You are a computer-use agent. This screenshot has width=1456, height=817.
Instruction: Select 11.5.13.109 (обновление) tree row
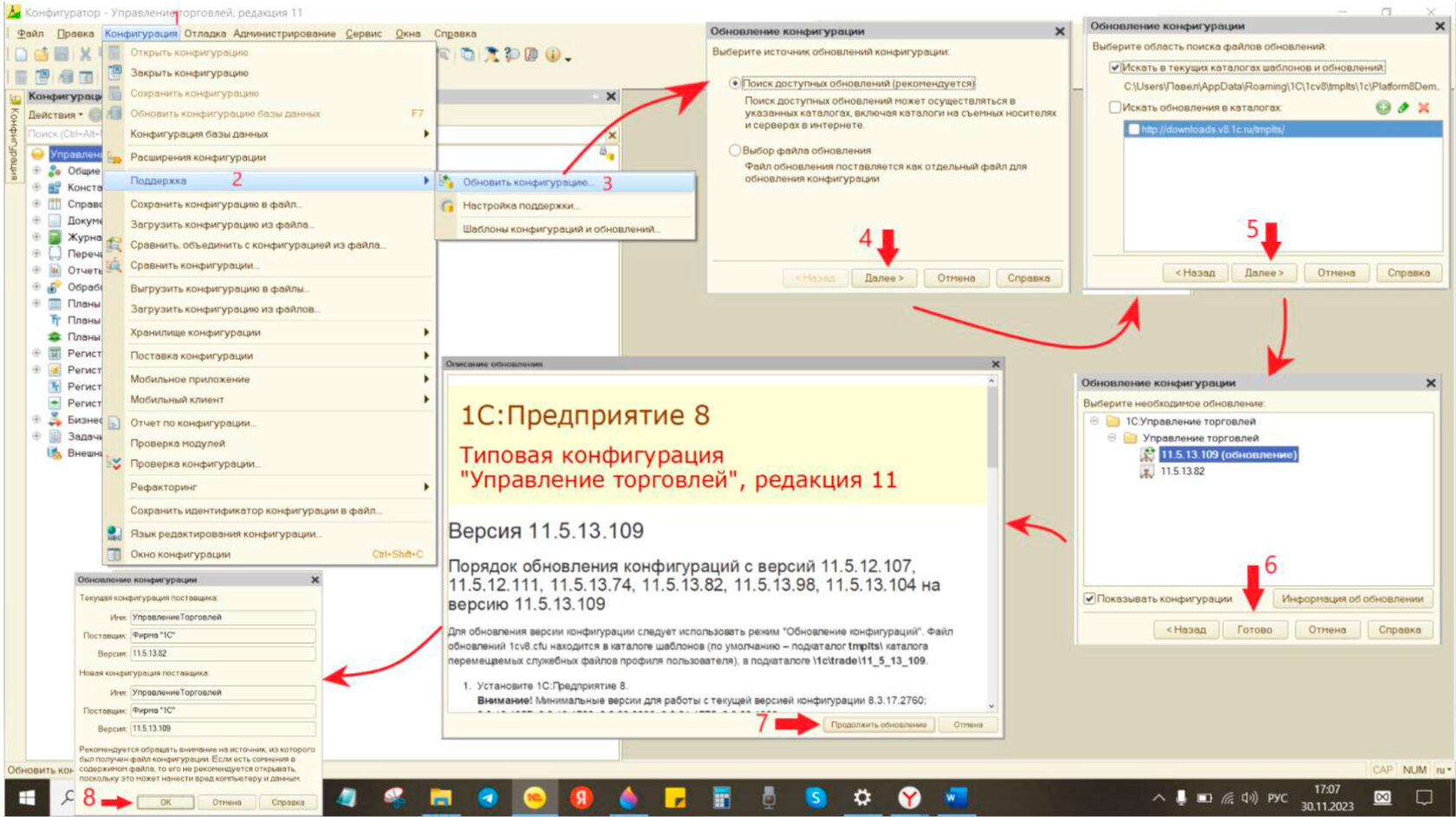1228,454
